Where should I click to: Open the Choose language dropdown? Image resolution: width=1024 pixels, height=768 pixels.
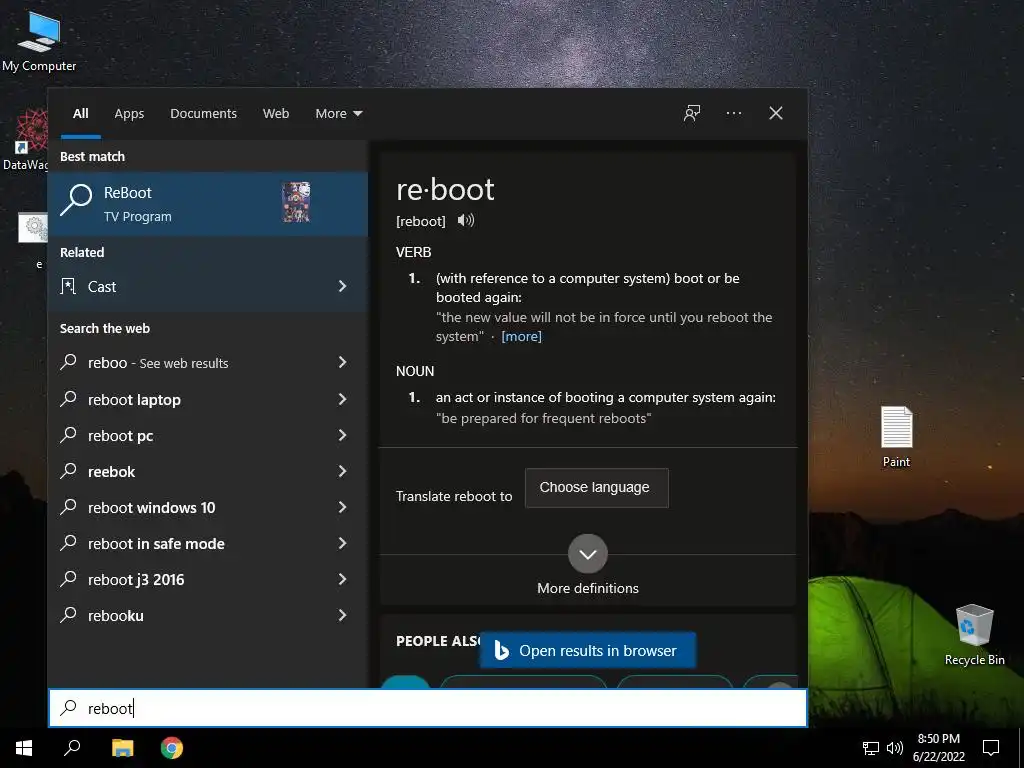pyautogui.click(x=596, y=488)
